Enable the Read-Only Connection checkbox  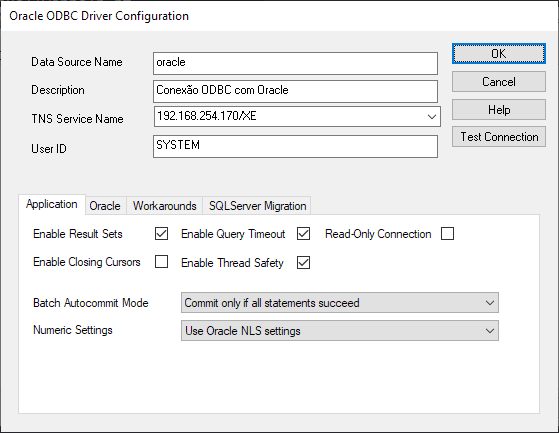point(447,234)
